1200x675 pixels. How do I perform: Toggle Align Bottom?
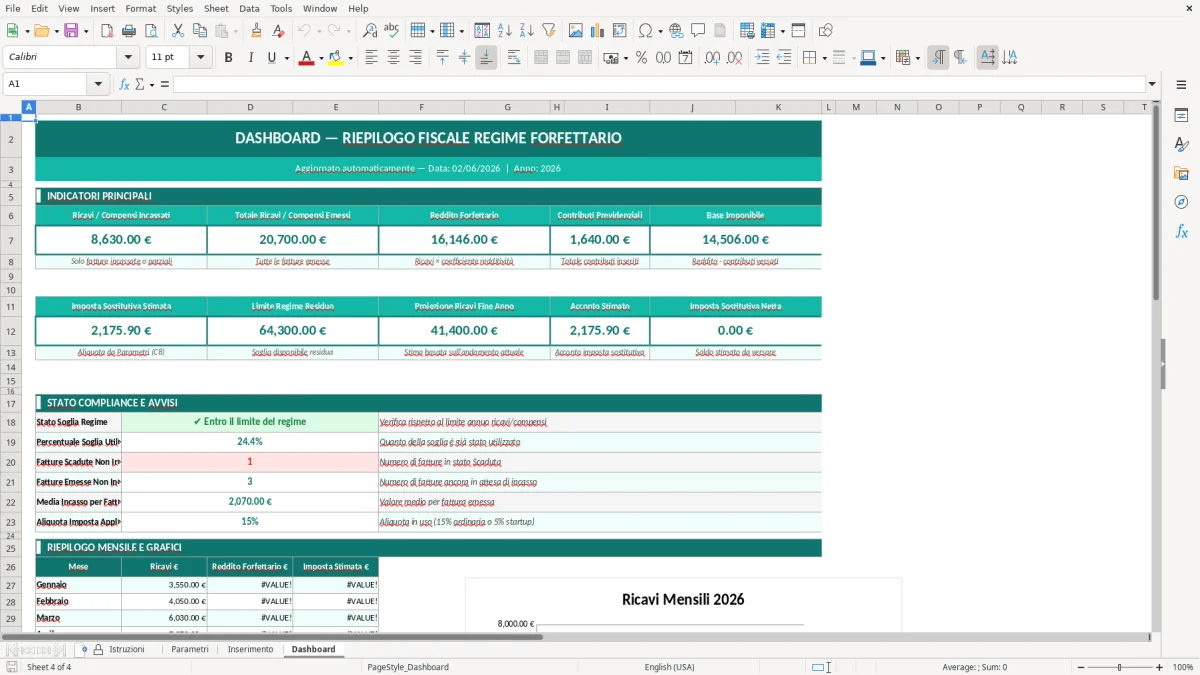(x=486, y=58)
